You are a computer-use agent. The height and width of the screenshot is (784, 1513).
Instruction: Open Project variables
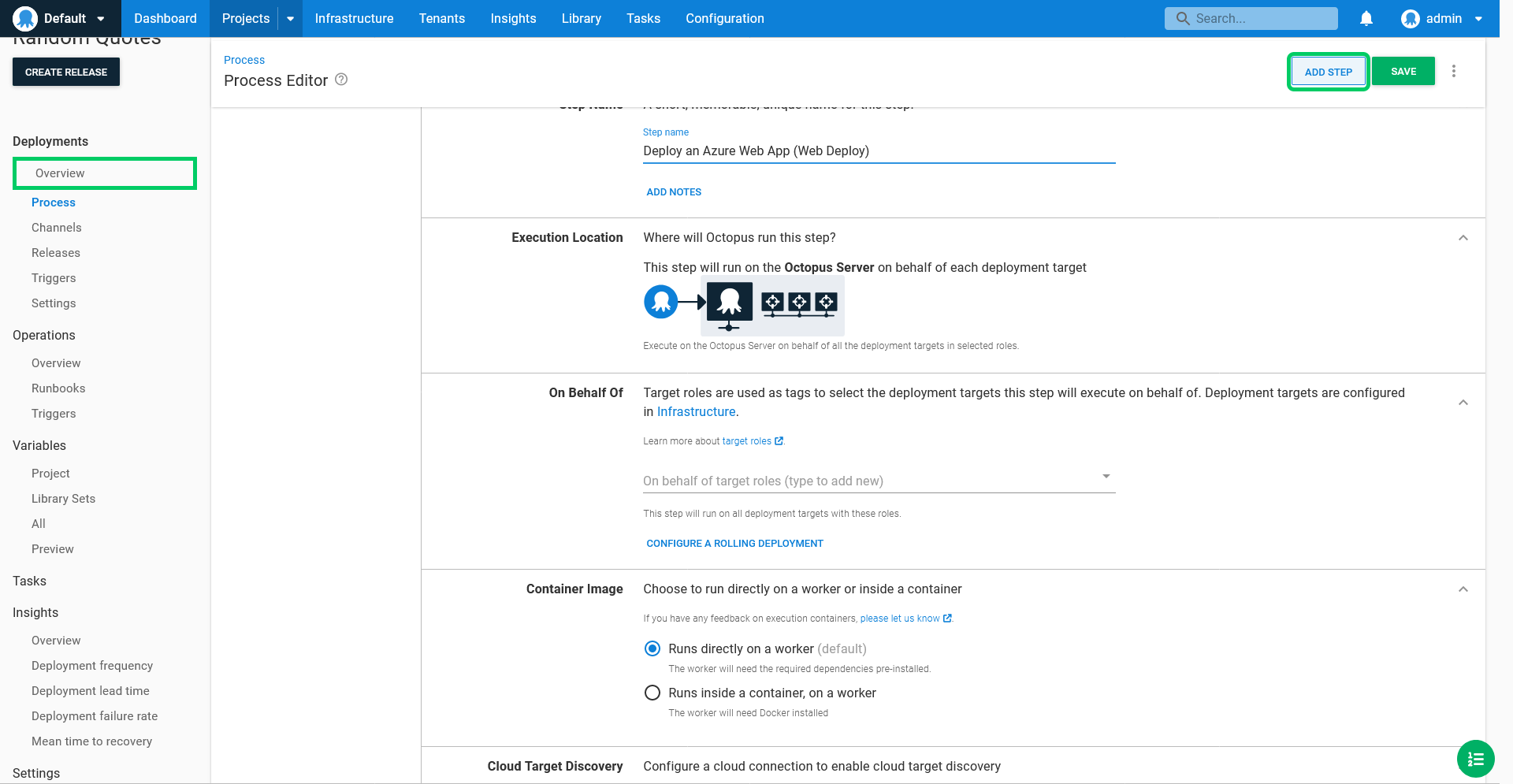(50, 474)
